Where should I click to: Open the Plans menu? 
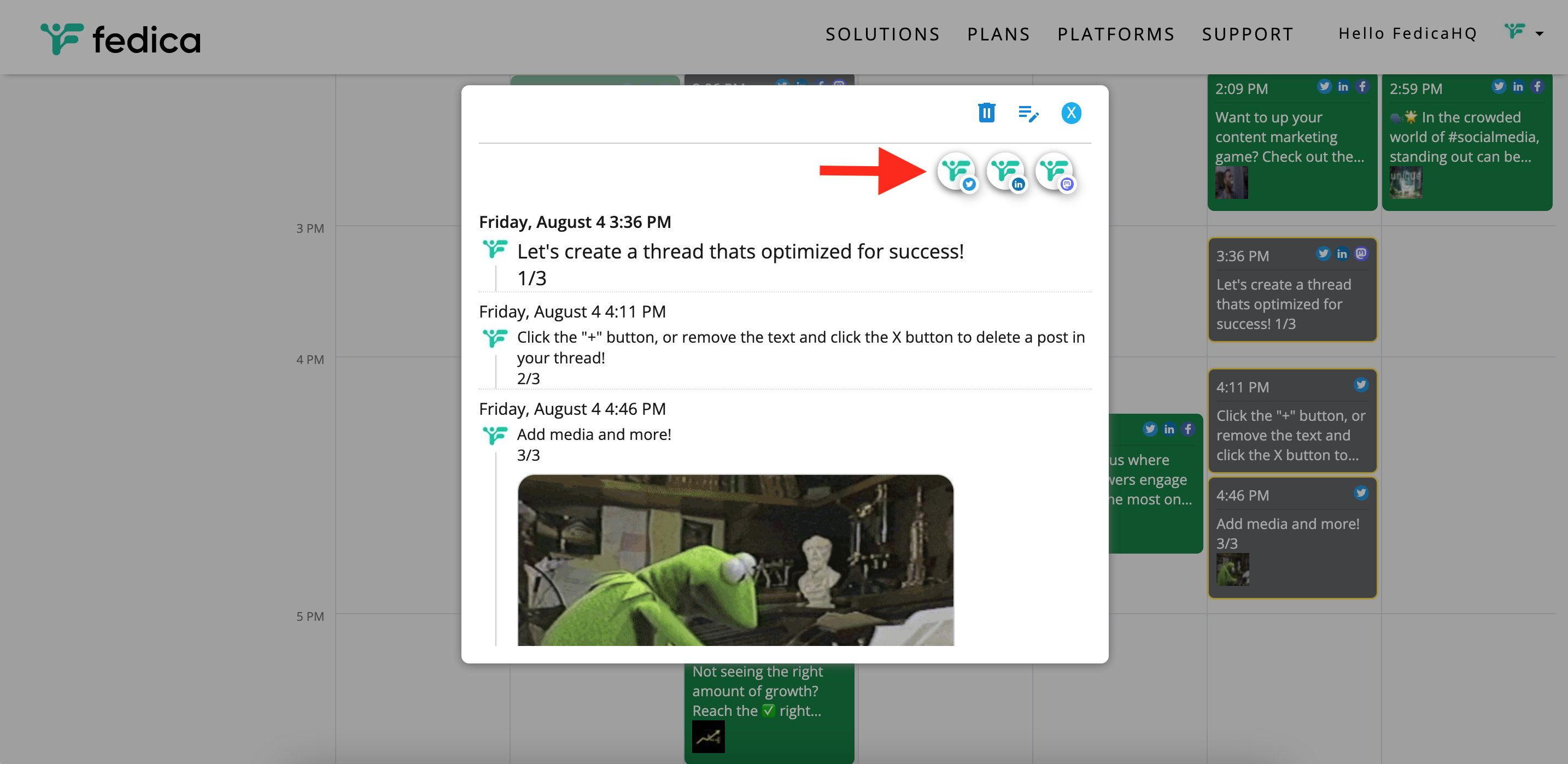(998, 34)
